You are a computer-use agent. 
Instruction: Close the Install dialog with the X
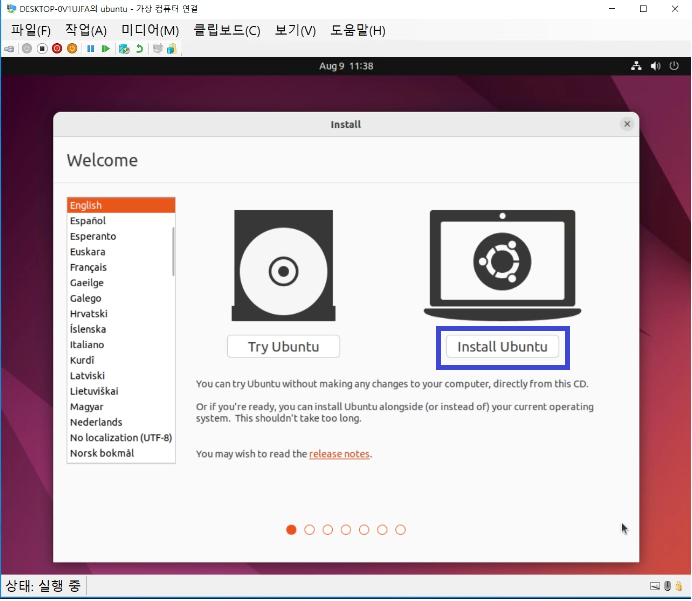[x=627, y=124]
